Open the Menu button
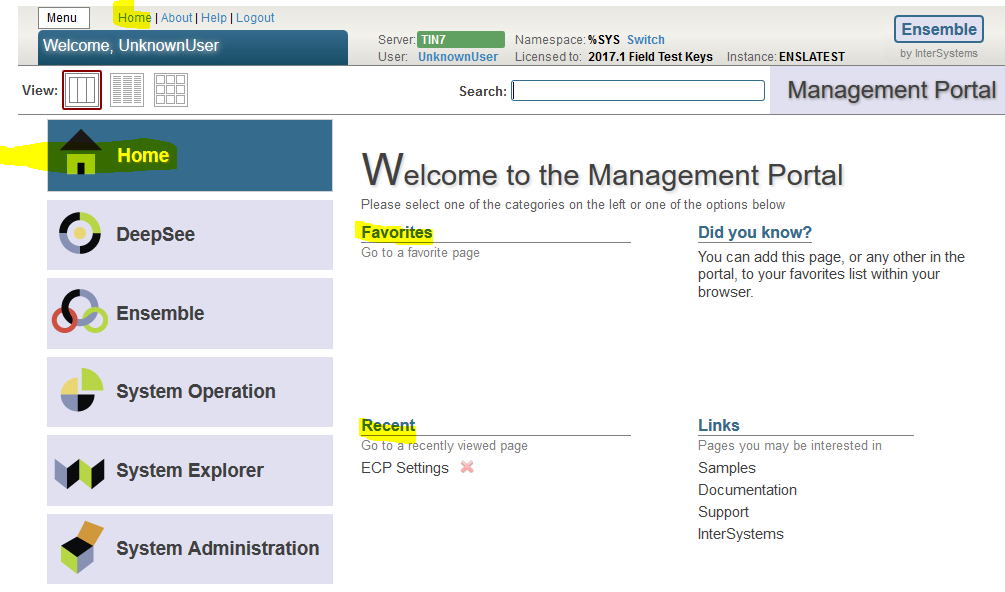 (63, 18)
